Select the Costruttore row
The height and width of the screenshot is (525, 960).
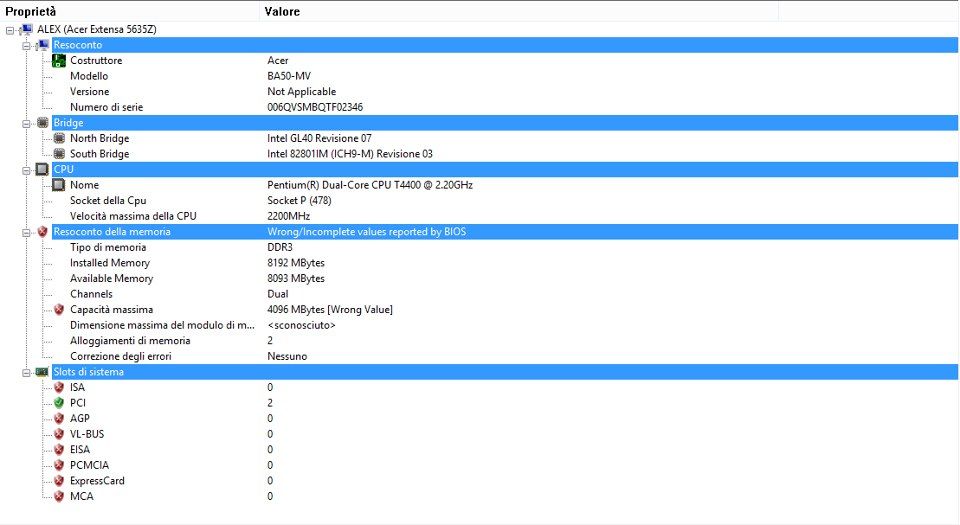coord(96,61)
